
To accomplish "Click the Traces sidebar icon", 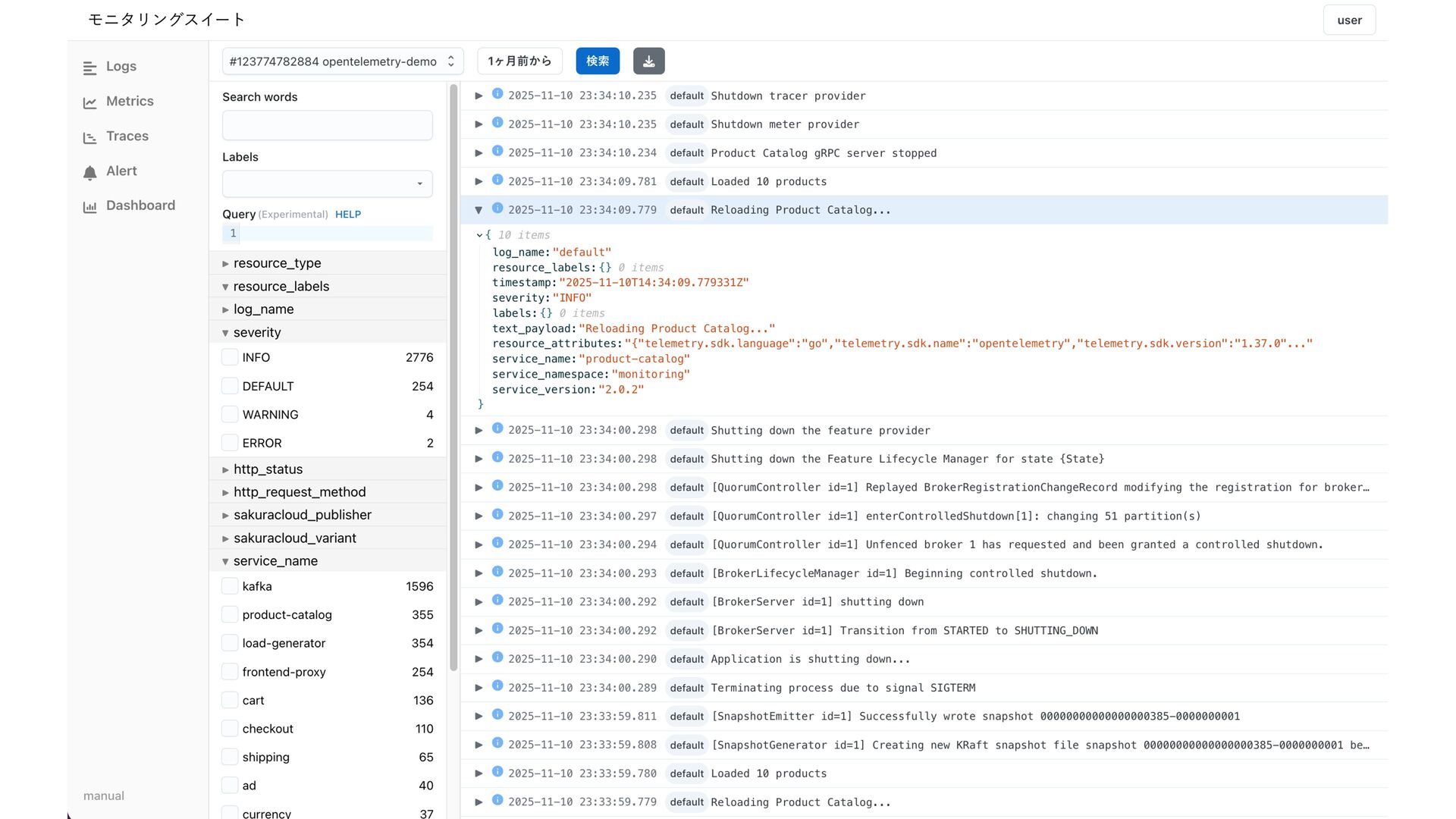I will pyautogui.click(x=89, y=137).
